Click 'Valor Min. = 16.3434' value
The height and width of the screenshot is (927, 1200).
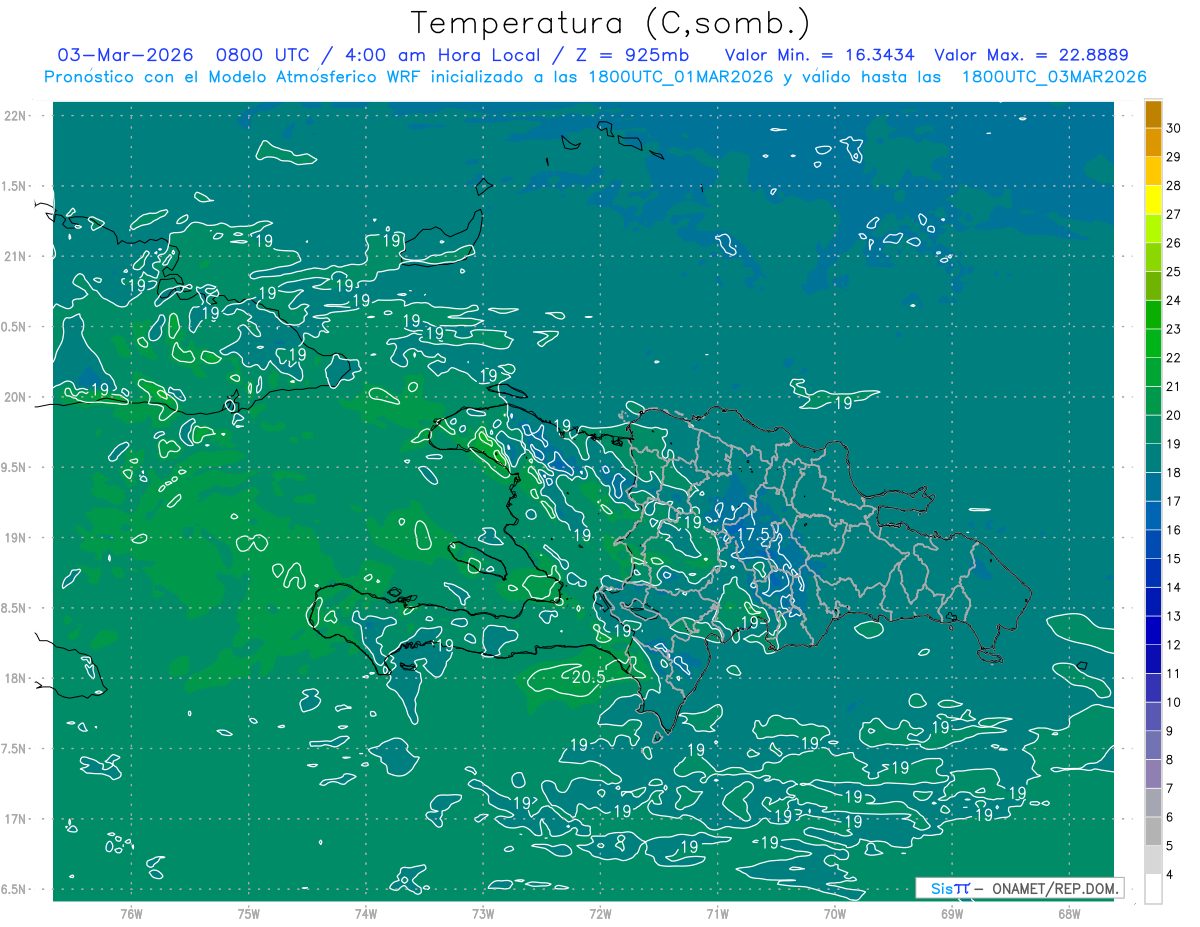point(820,55)
